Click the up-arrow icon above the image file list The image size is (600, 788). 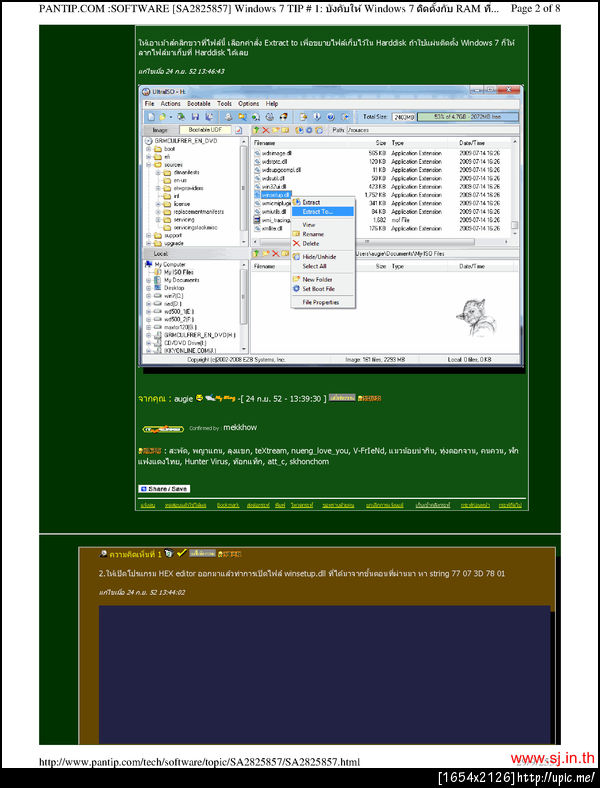256,130
